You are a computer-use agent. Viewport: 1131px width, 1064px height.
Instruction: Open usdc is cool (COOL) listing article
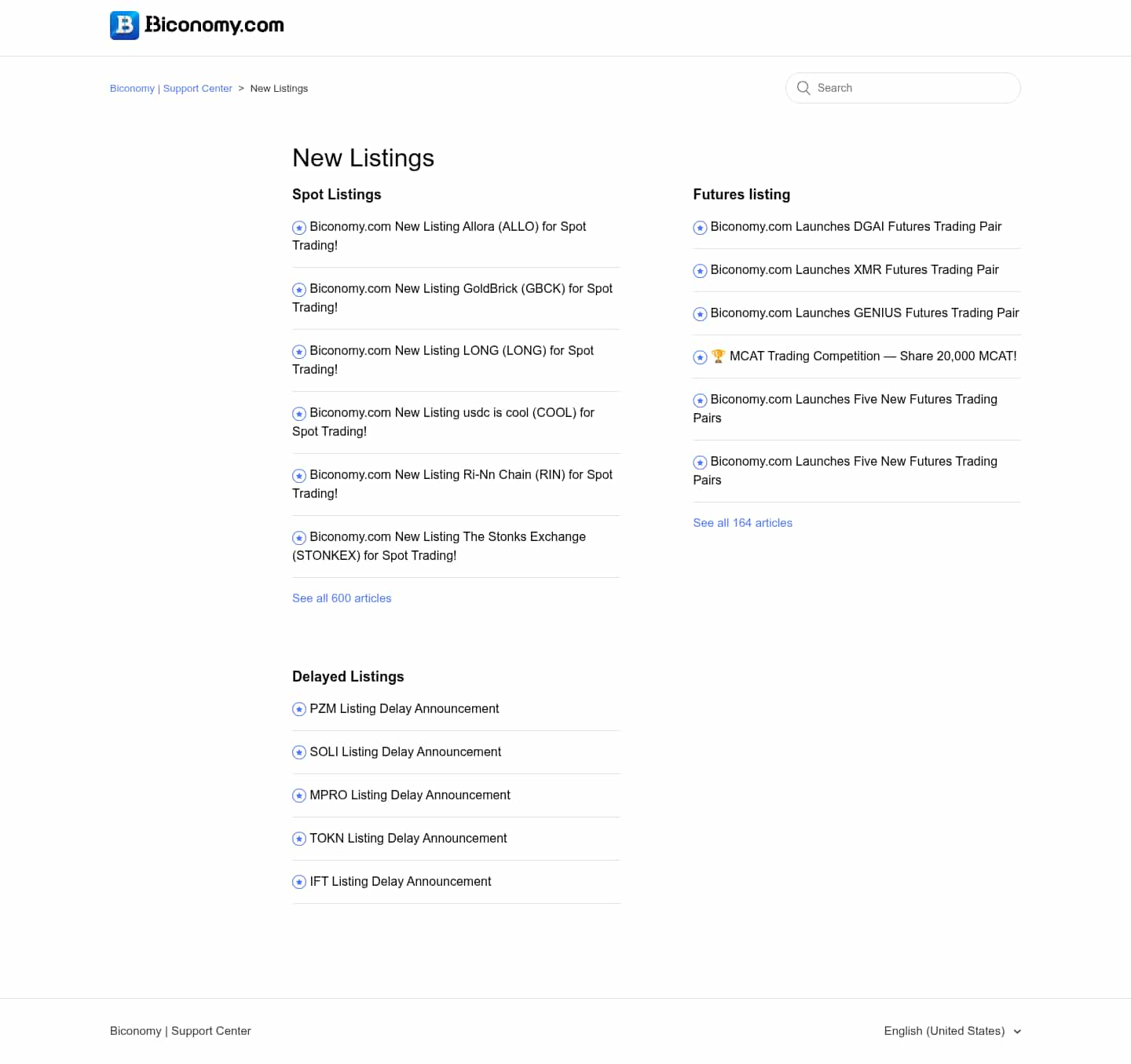(x=443, y=422)
